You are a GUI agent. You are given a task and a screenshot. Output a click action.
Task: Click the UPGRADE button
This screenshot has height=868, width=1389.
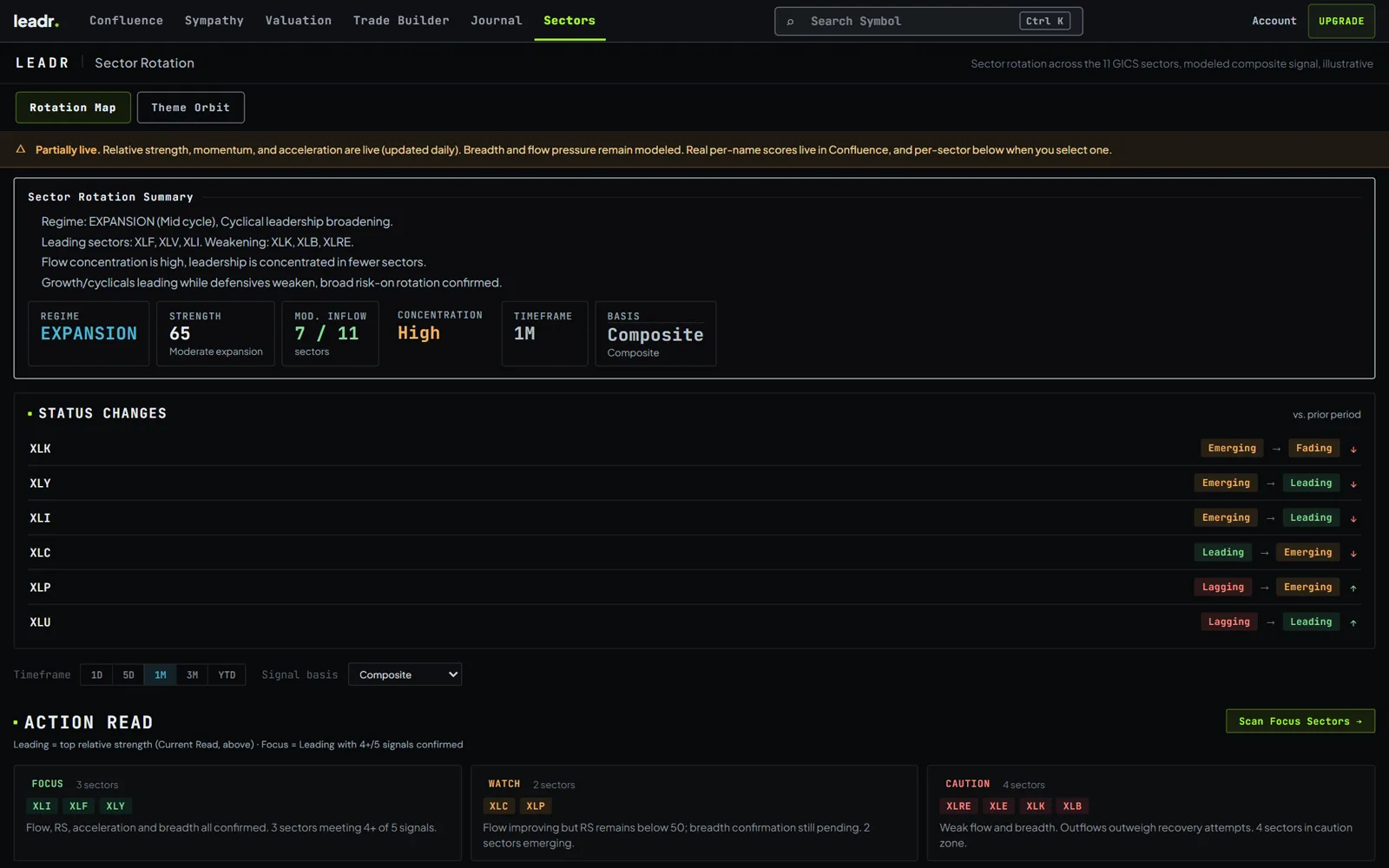click(x=1341, y=21)
